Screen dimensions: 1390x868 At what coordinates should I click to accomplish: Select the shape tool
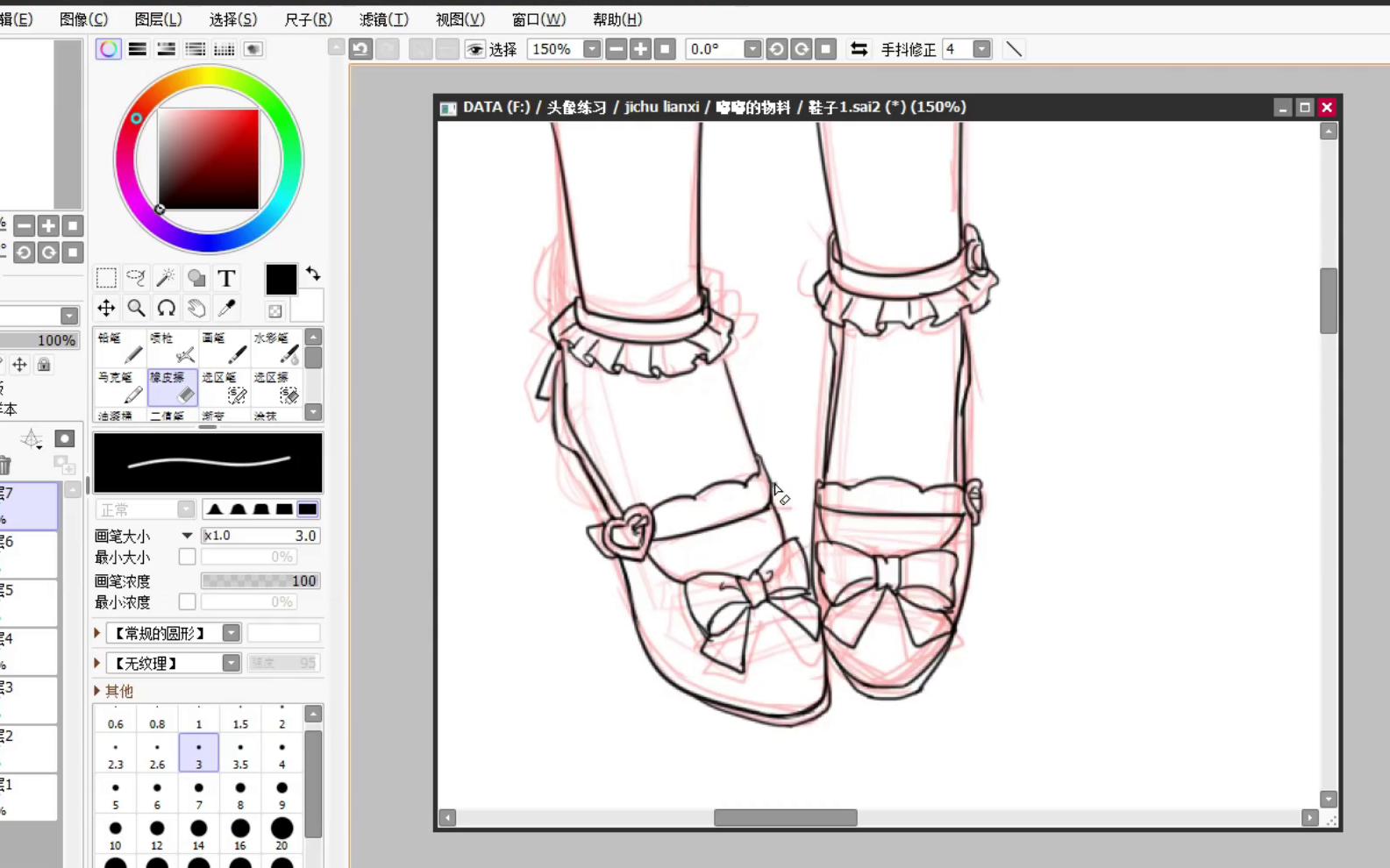point(196,278)
